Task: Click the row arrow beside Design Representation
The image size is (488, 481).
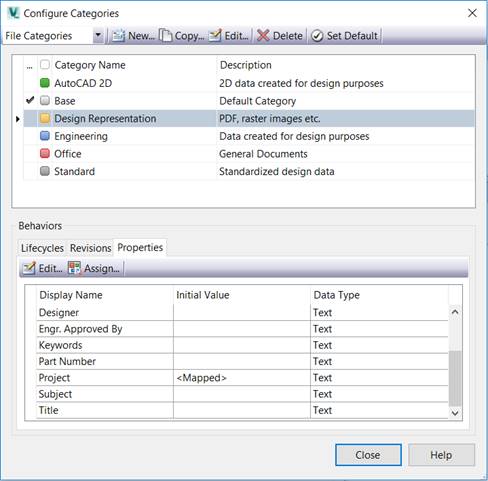Action: coord(18,119)
